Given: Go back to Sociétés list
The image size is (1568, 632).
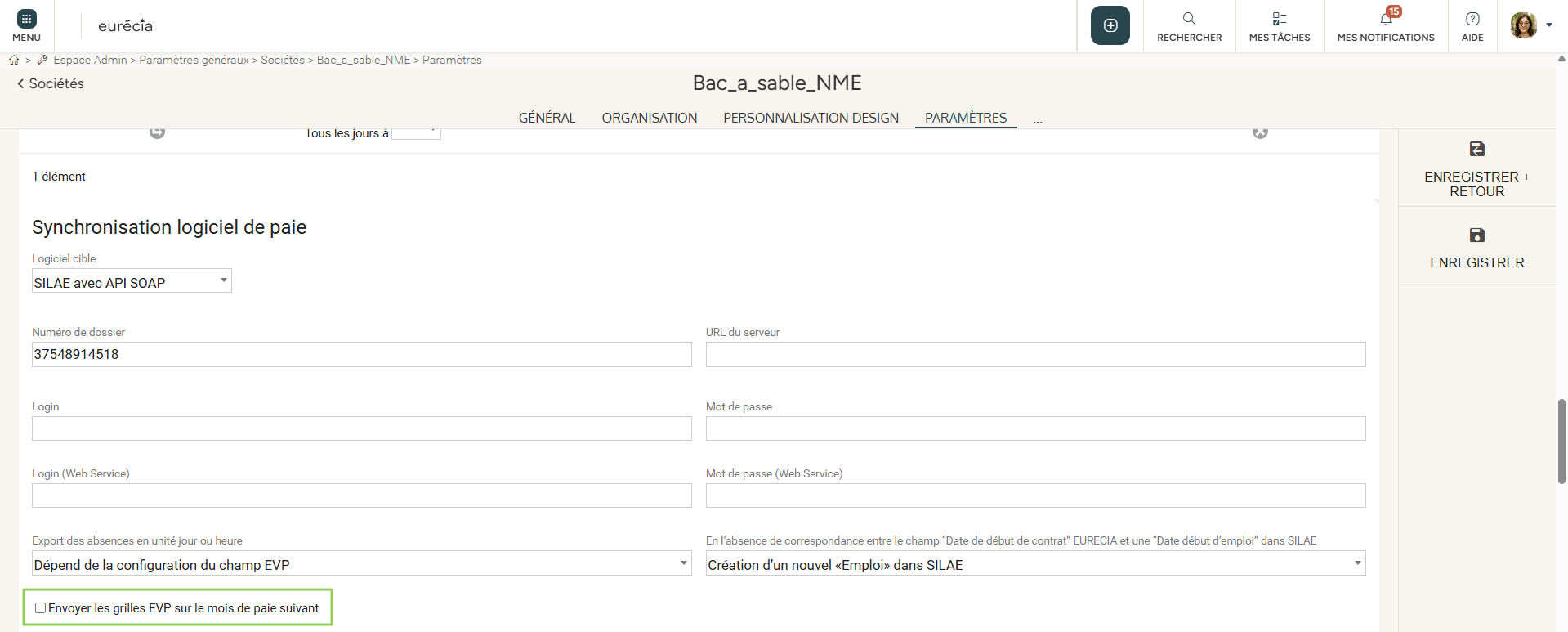Looking at the screenshot, I should click(51, 83).
